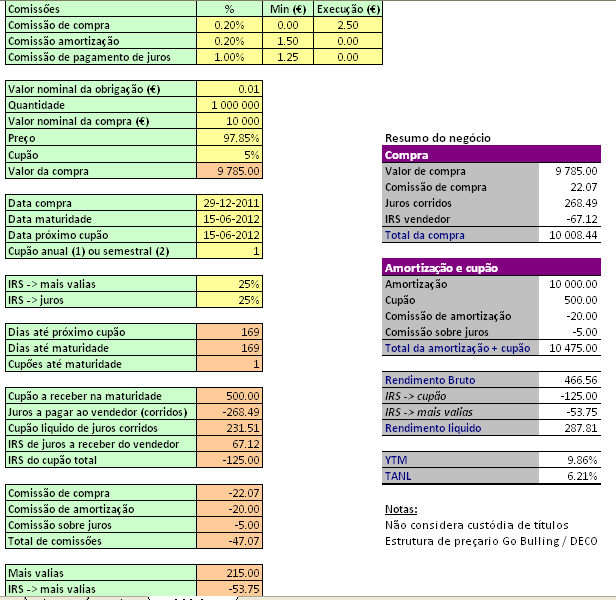This screenshot has width=616, height=600.
Task: Click the Rendimento Bruto label
Action: (460, 380)
